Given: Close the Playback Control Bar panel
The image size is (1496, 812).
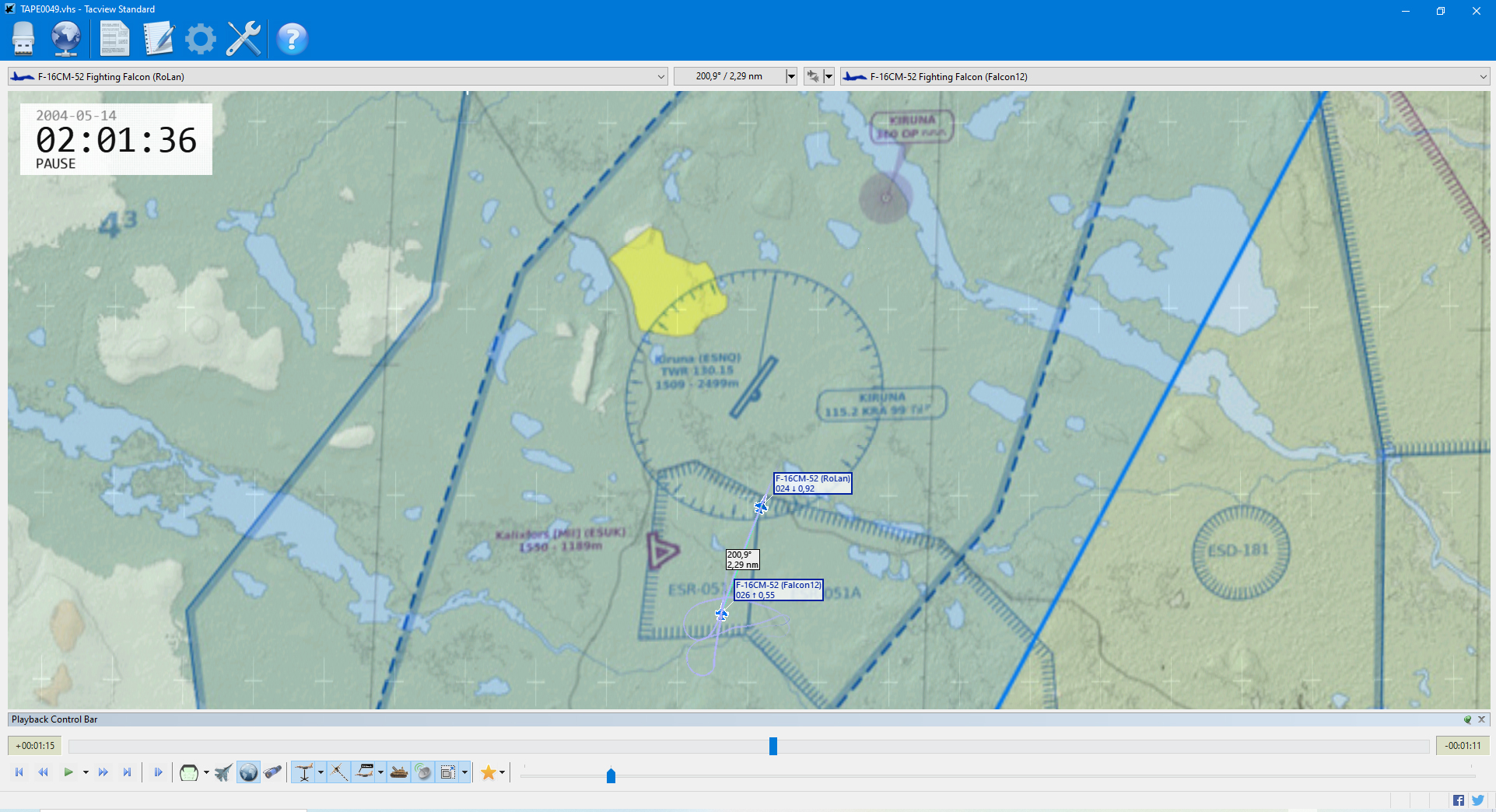Looking at the screenshot, I should pyautogui.click(x=1482, y=719).
